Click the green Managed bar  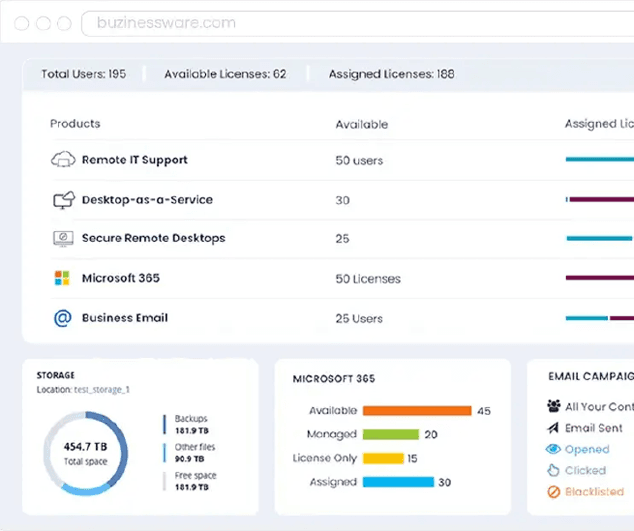389,434
